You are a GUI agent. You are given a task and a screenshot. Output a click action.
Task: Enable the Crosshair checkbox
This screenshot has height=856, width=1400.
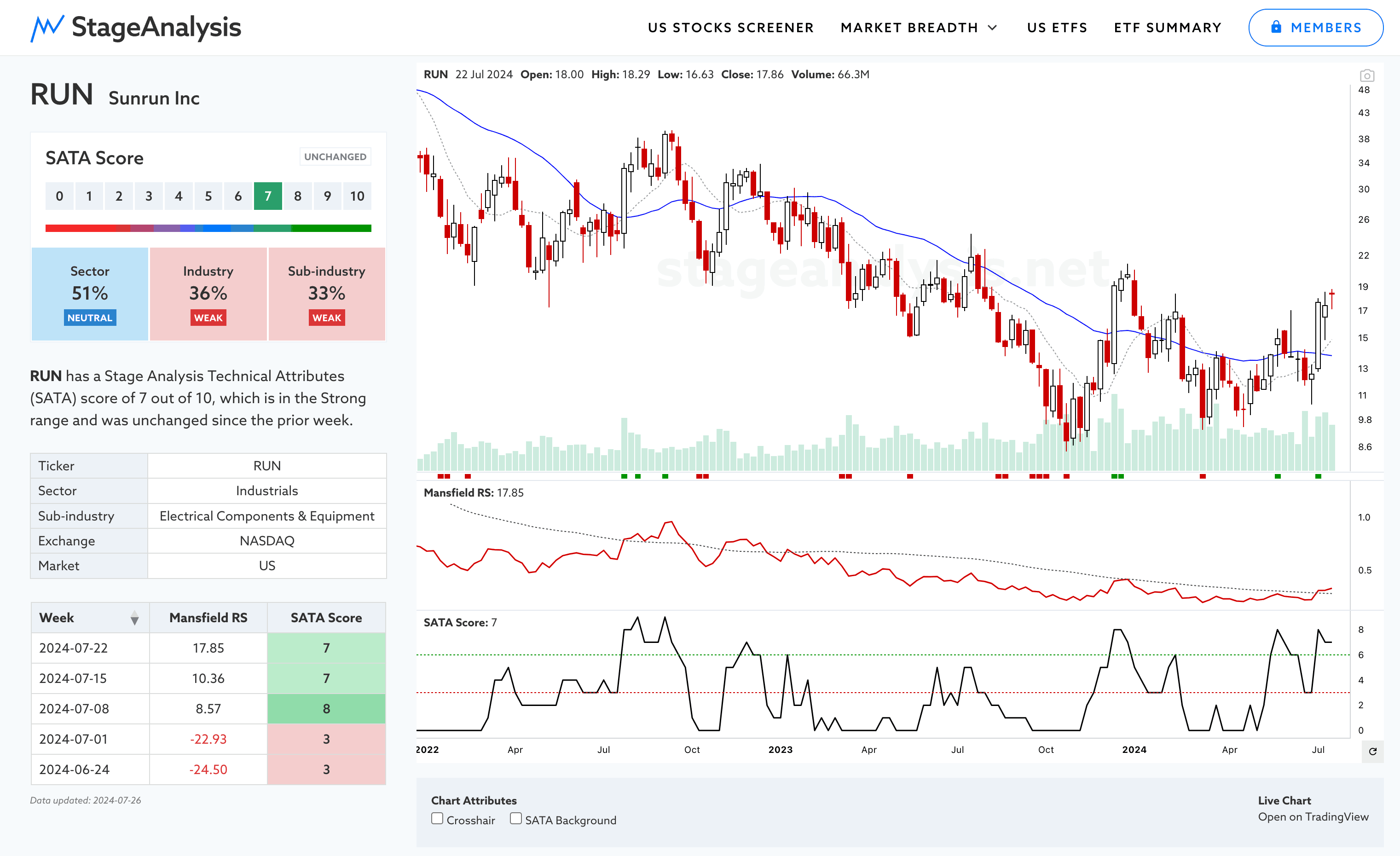pos(437,819)
